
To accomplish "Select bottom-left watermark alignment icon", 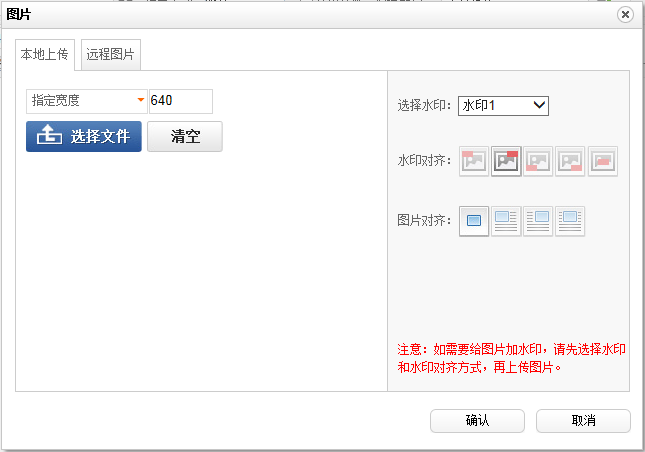I will tap(538, 161).
